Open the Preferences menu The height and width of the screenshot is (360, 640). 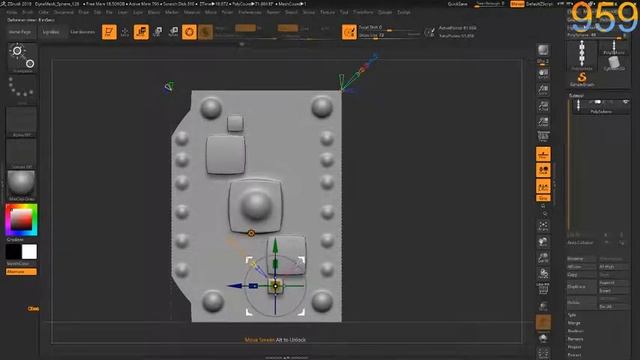250,12
